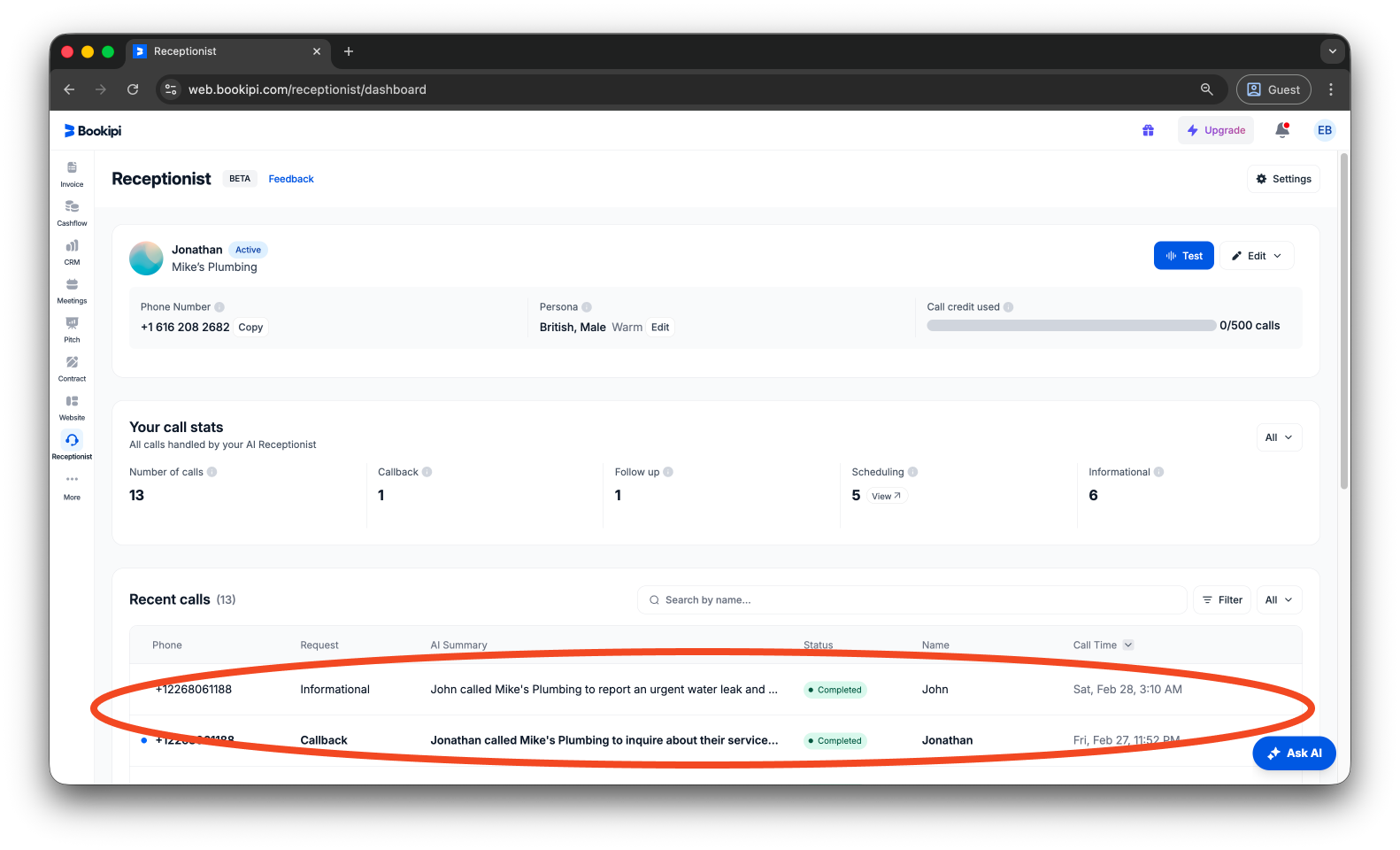Open the Recent calls All dropdown
This screenshot has height=850, width=1400.
pyautogui.click(x=1279, y=600)
